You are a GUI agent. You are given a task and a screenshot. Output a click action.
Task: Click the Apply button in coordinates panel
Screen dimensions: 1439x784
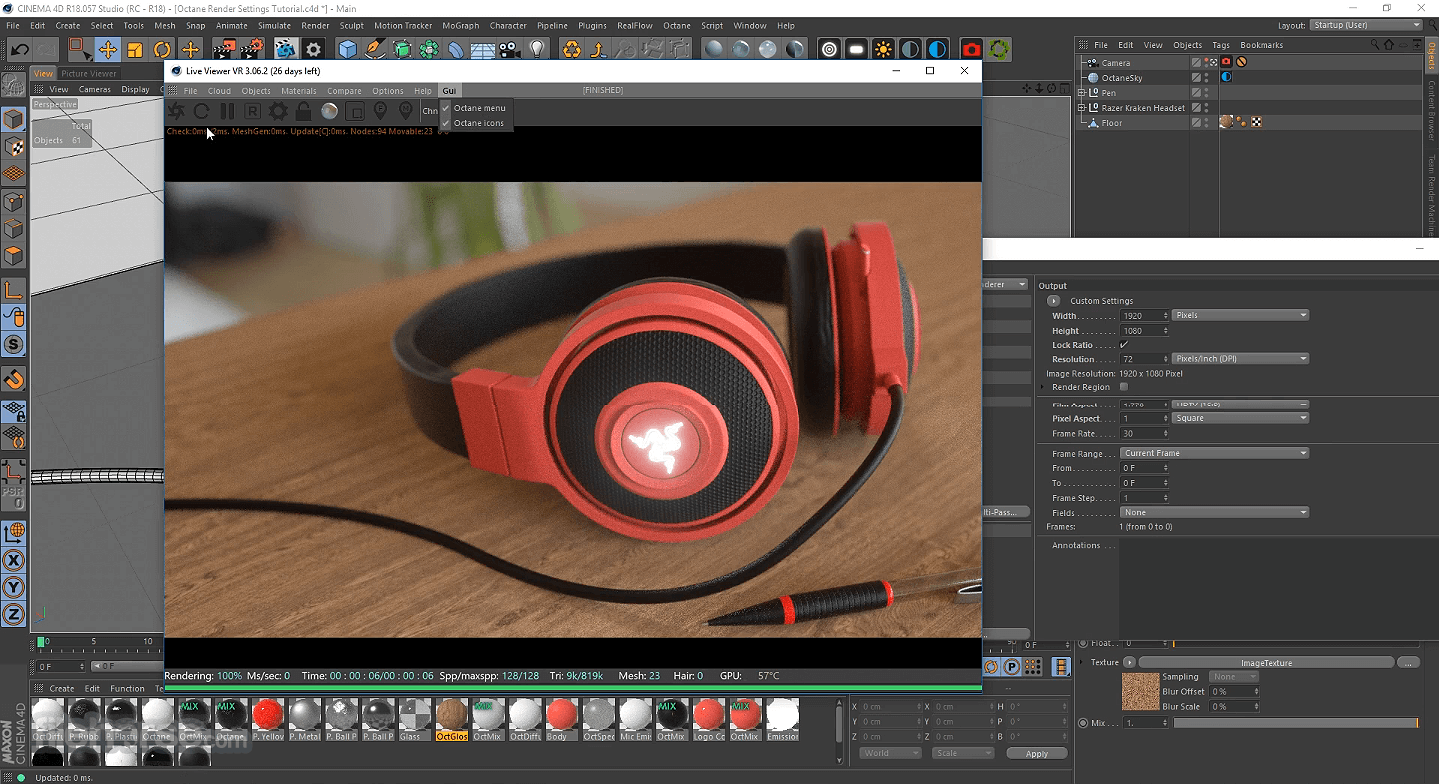point(1037,754)
